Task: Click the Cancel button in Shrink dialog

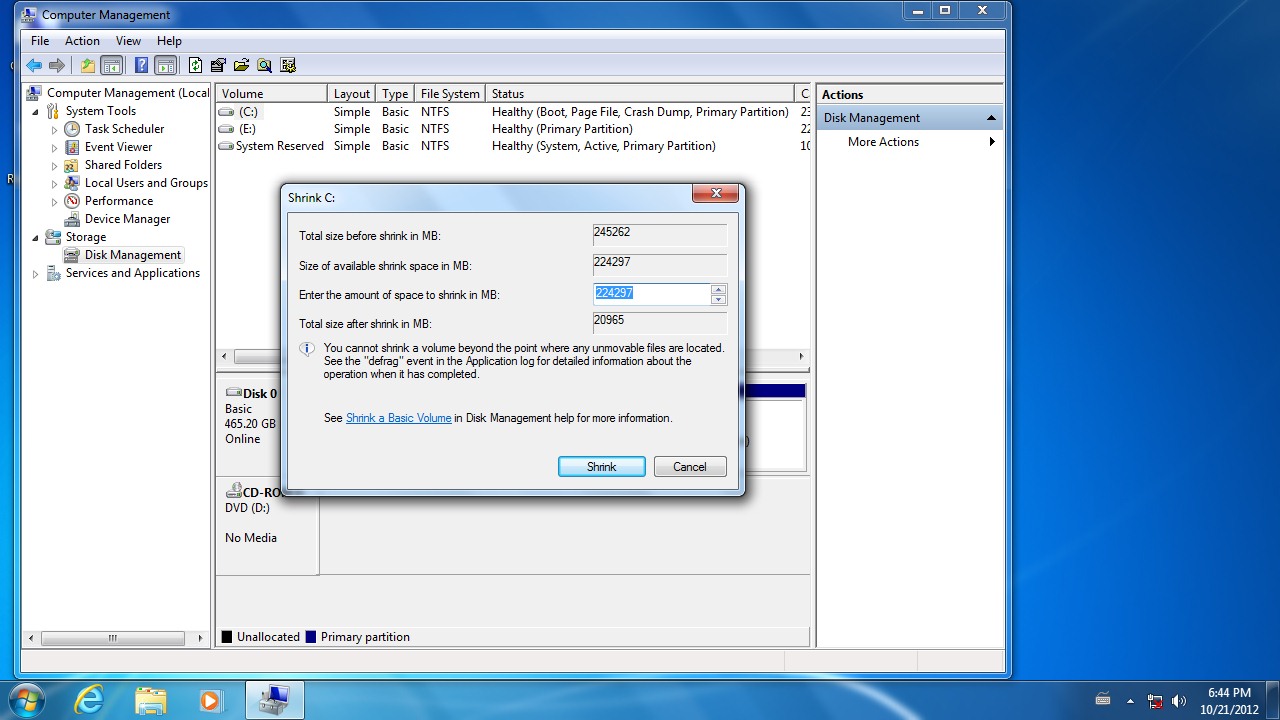Action: [x=690, y=467]
